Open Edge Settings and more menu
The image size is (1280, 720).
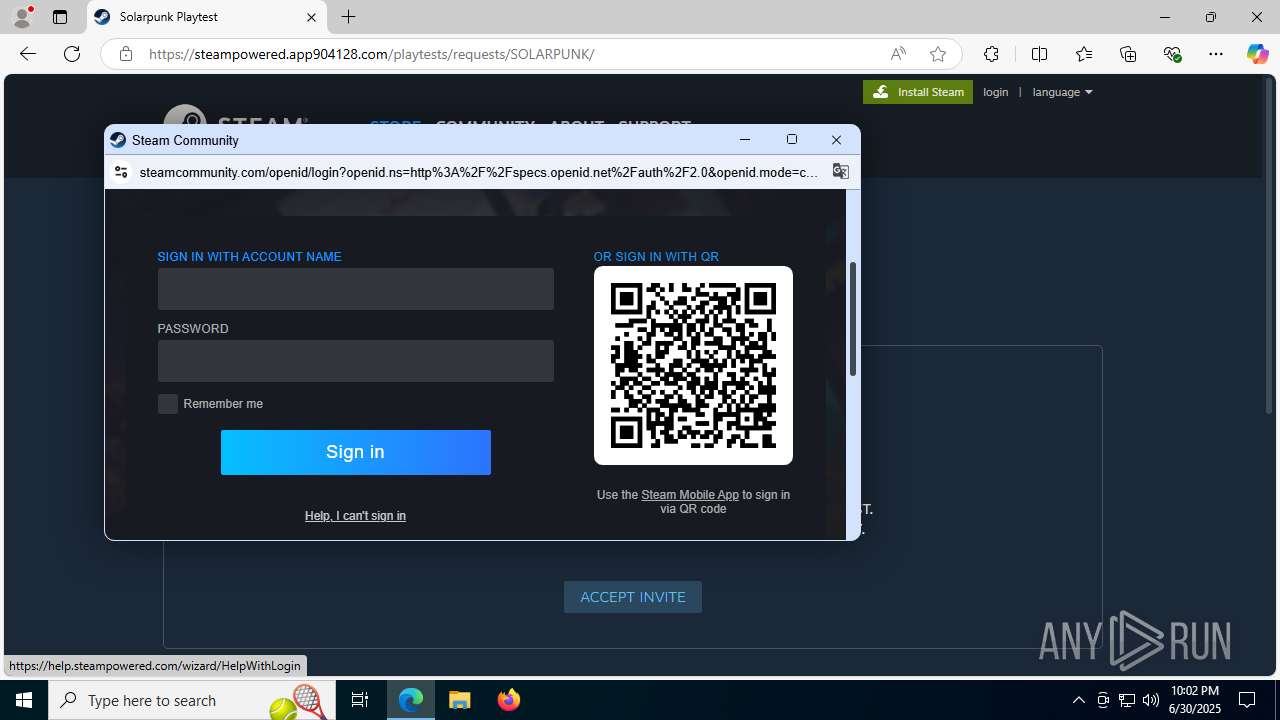pos(1216,54)
